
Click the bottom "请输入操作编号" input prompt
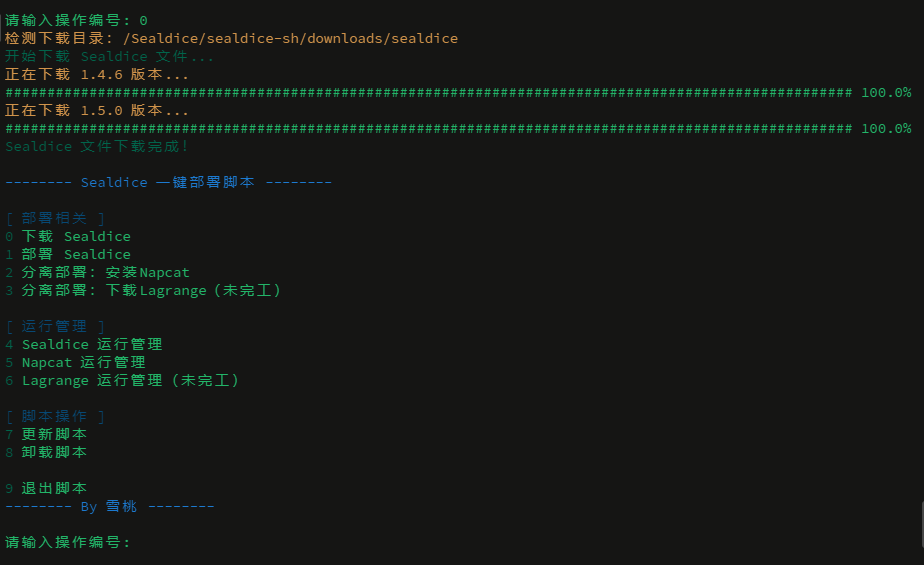click(68, 542)
